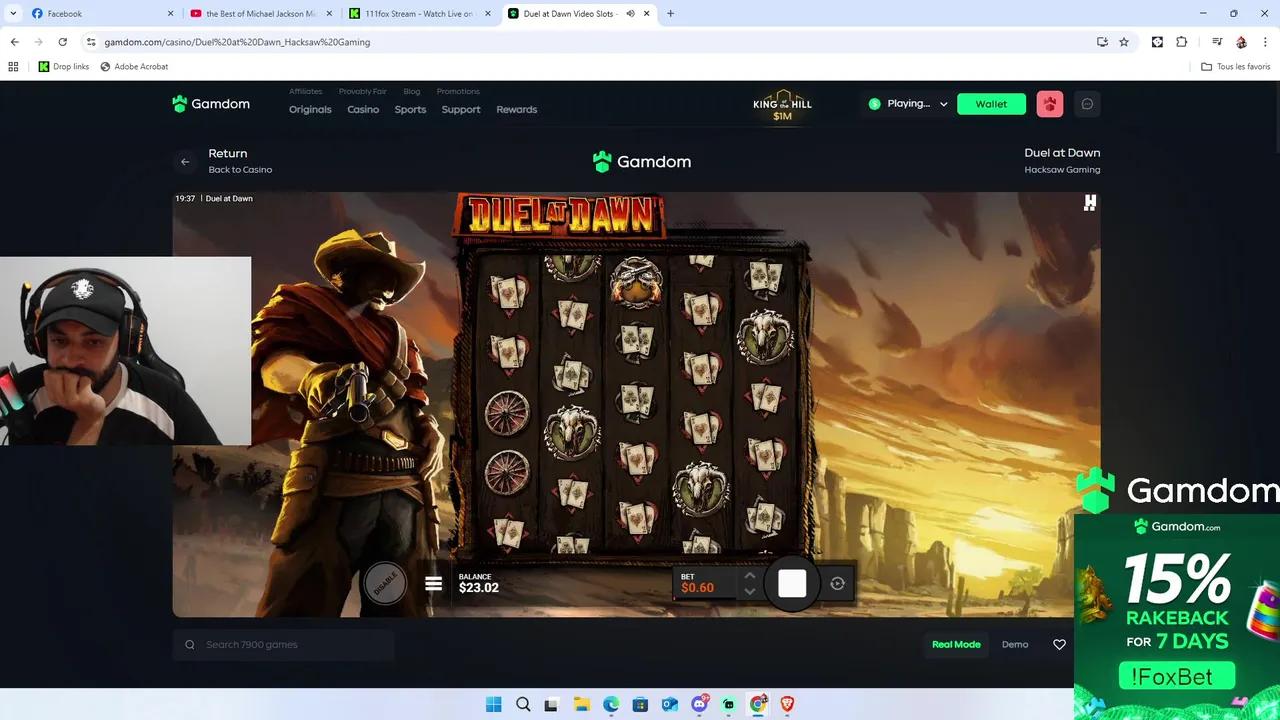Open Task View on the taskbar
Image resolution: width=1280 pixels, height=720 pixels.
553,704
